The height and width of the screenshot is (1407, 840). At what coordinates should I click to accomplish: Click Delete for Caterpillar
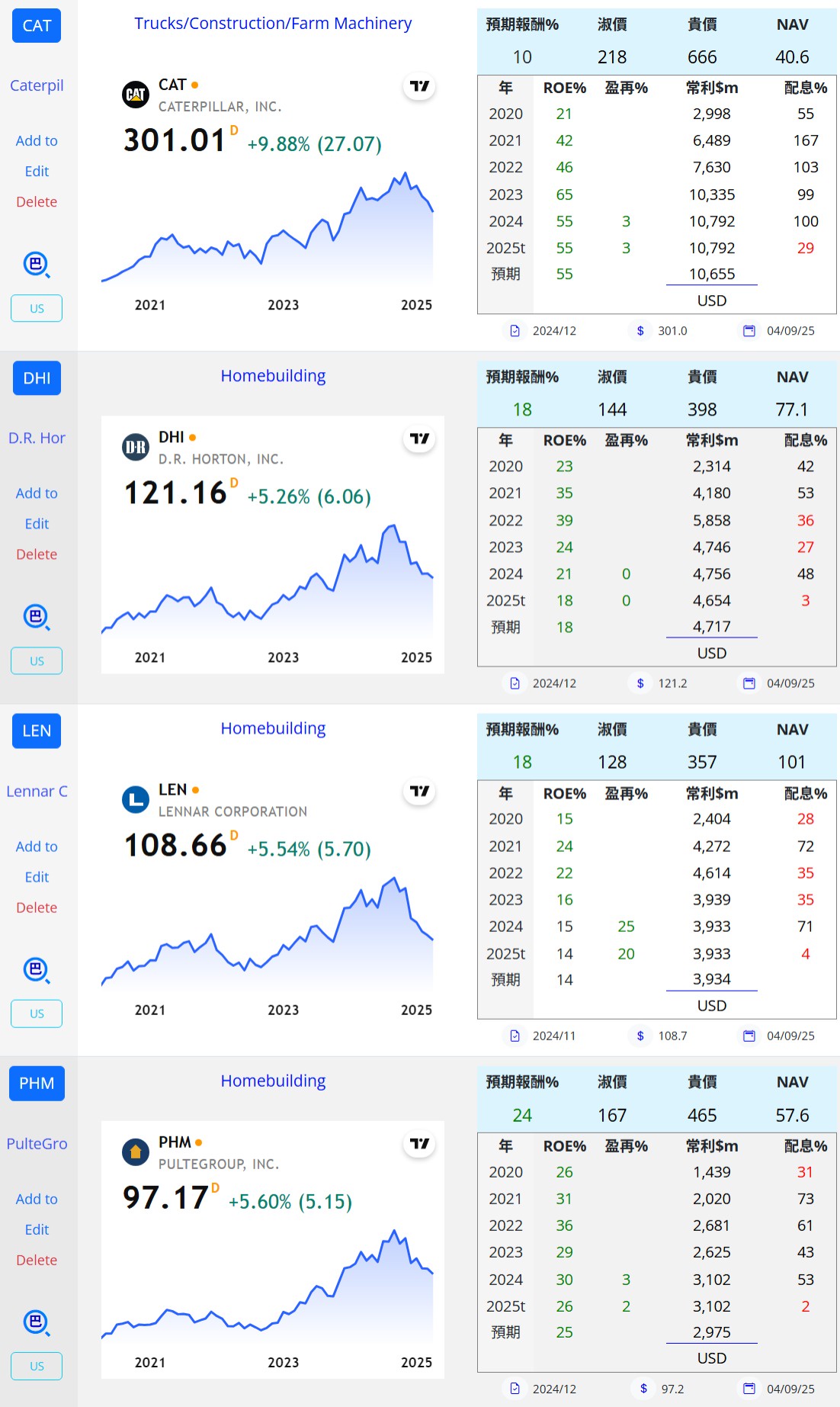tap(37, 201)
